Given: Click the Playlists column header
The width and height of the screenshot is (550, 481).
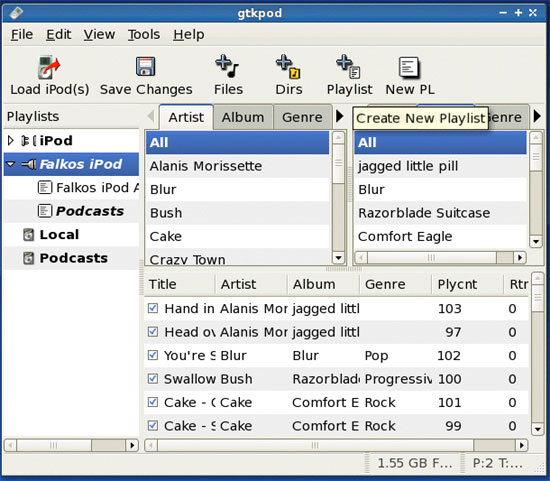Looking at the screenshot, I should pyautogui.click(x=72, y=116).
